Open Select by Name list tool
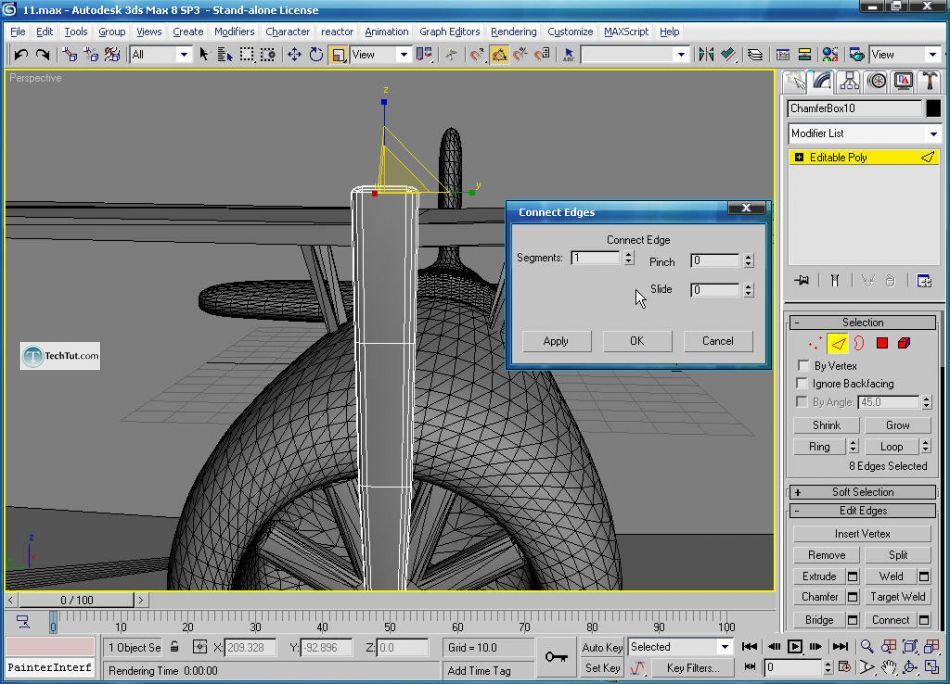Viewport: 950px width, 684px height. [x=225, y=55]
